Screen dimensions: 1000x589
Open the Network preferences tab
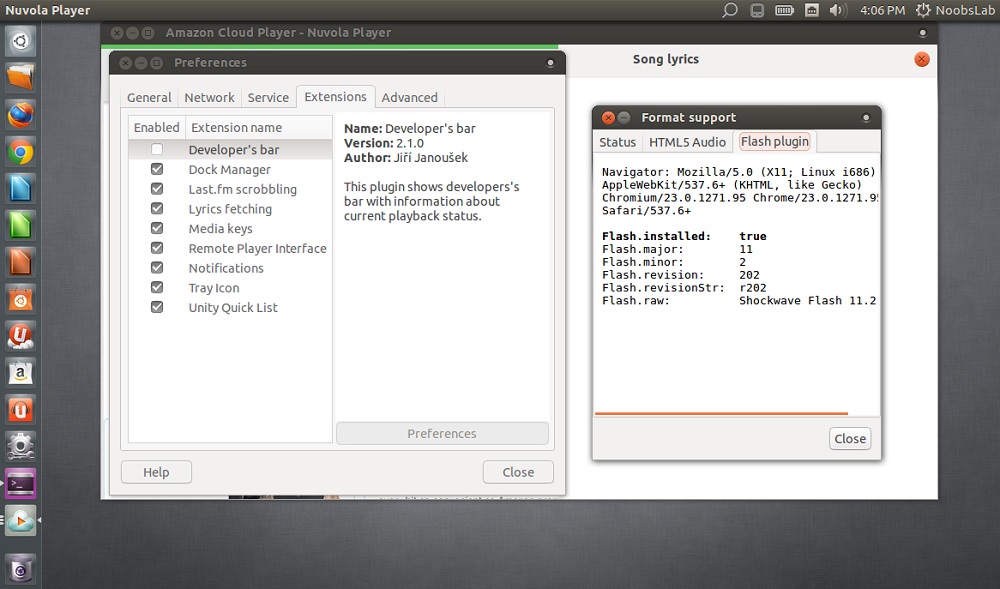pos(209,98)
